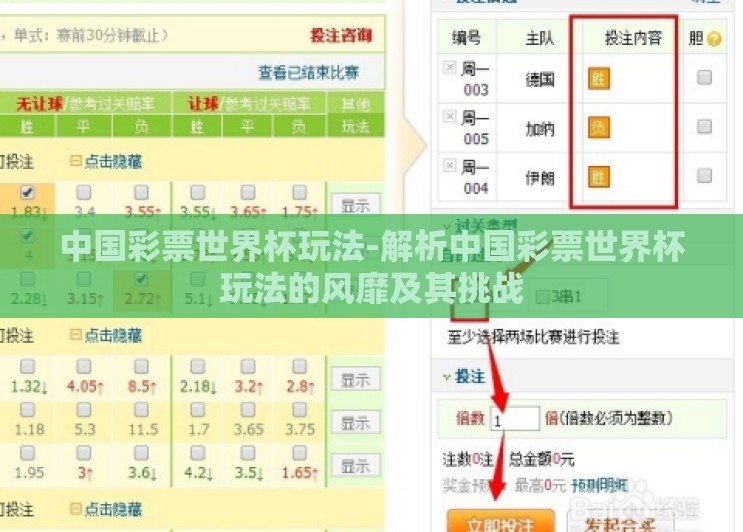Check the box above odds 3.5↓
The image size is (743, 532).
248,453
